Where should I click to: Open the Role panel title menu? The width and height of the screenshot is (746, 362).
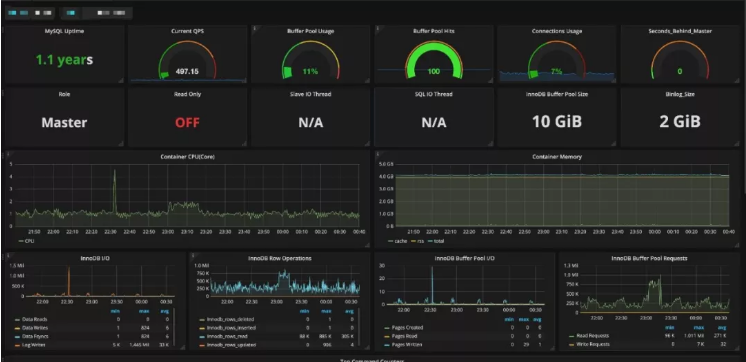coord(64,94)
